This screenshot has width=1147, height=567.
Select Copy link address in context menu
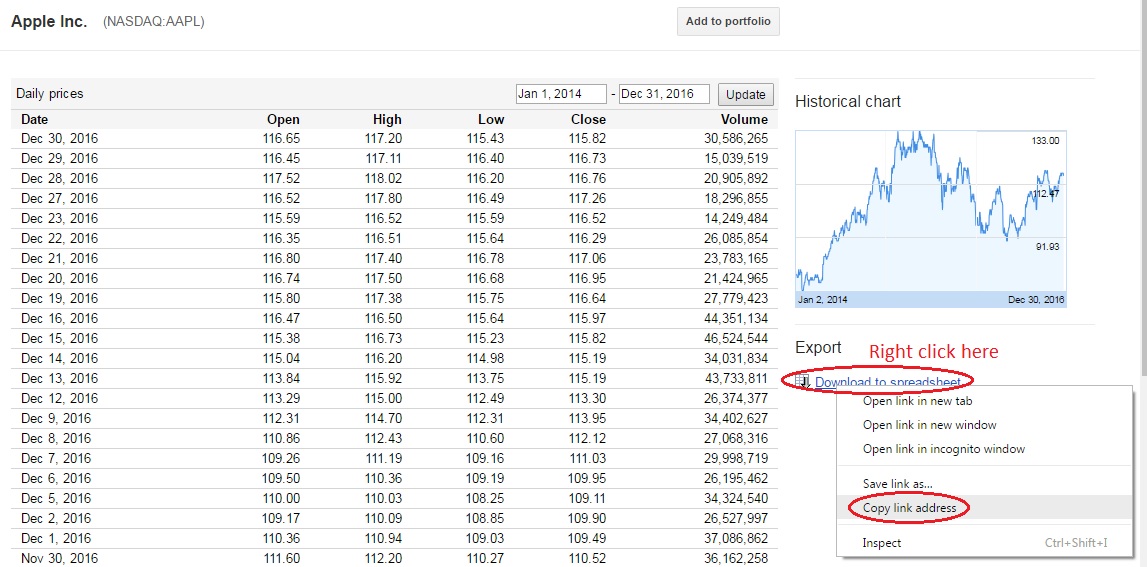coord(909,508)
